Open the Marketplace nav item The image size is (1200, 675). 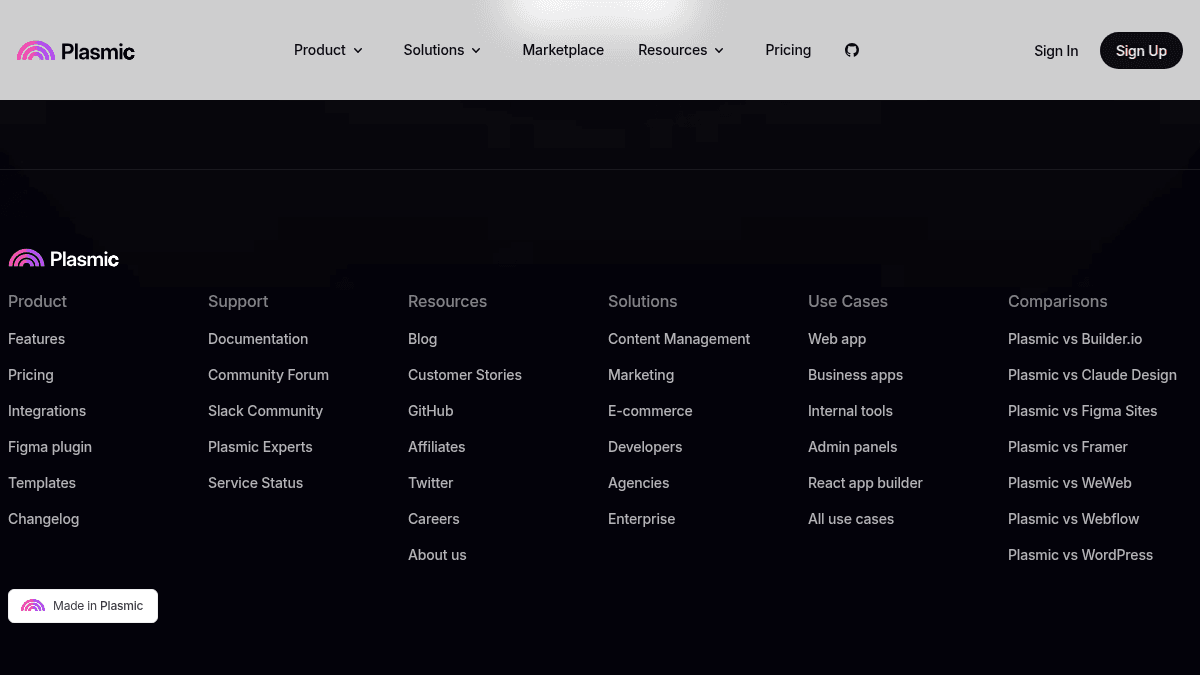[563, 50]
